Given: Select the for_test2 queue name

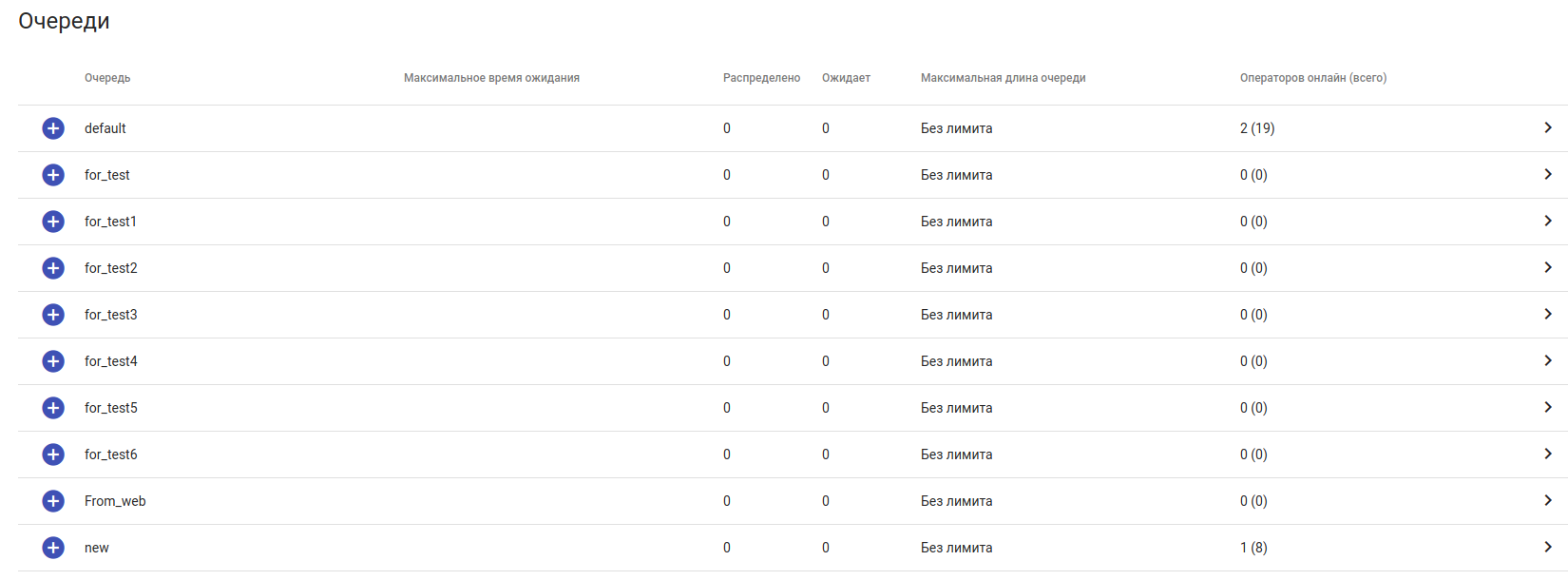Looking at the screenshot, I should (111, 268).
